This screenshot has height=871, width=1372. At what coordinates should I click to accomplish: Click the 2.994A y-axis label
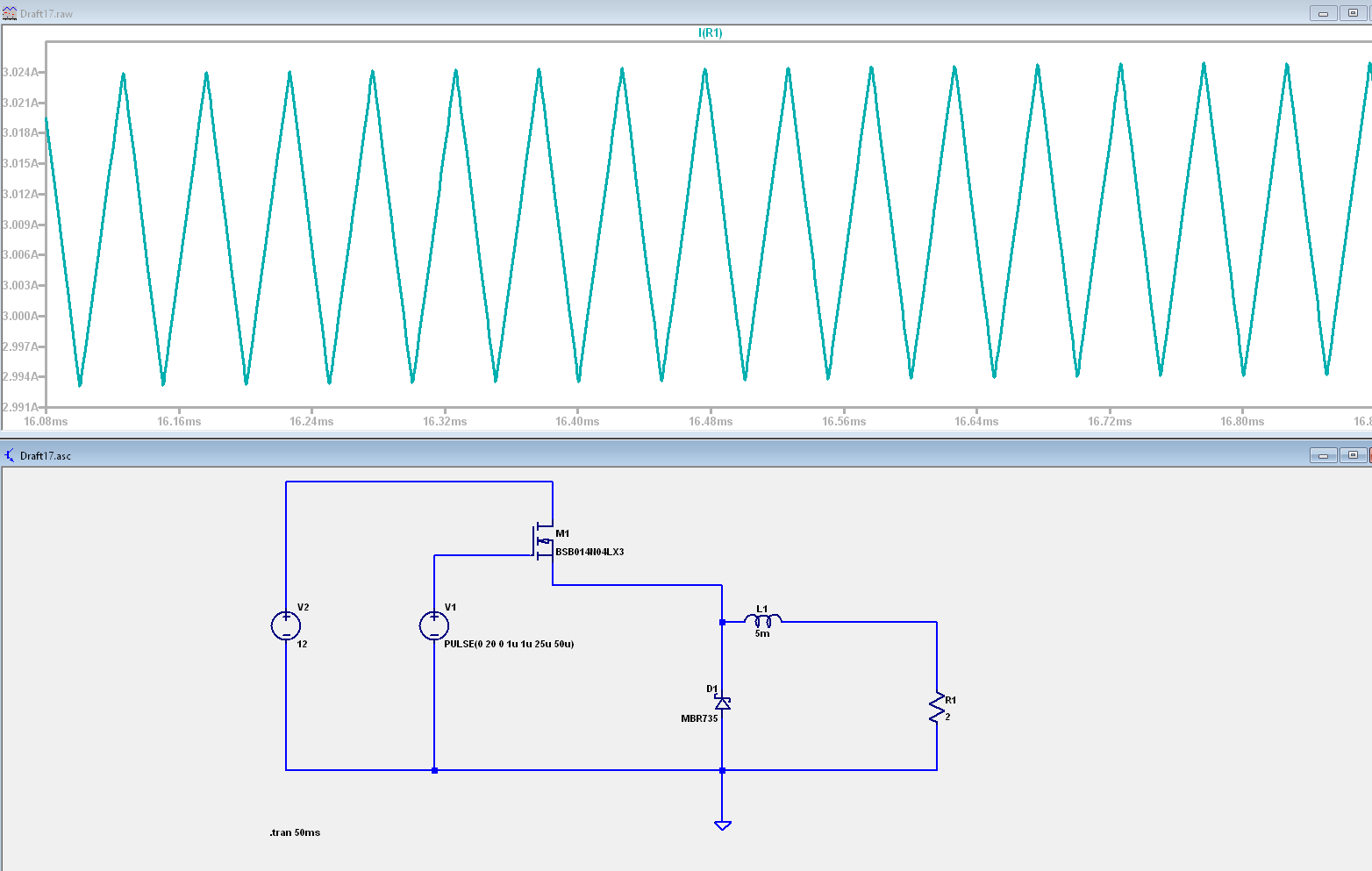[x=20, y=376]
